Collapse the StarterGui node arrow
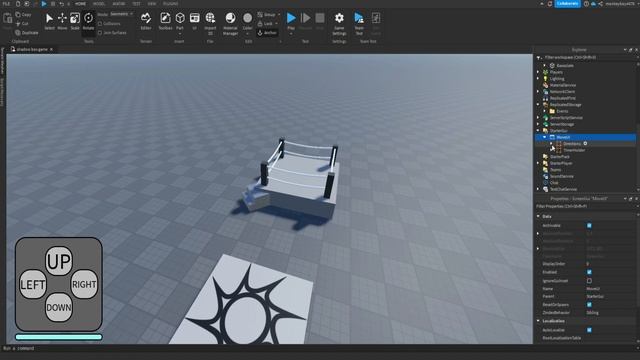The height and width of the screenshot is (360, 640). [538, 131]
